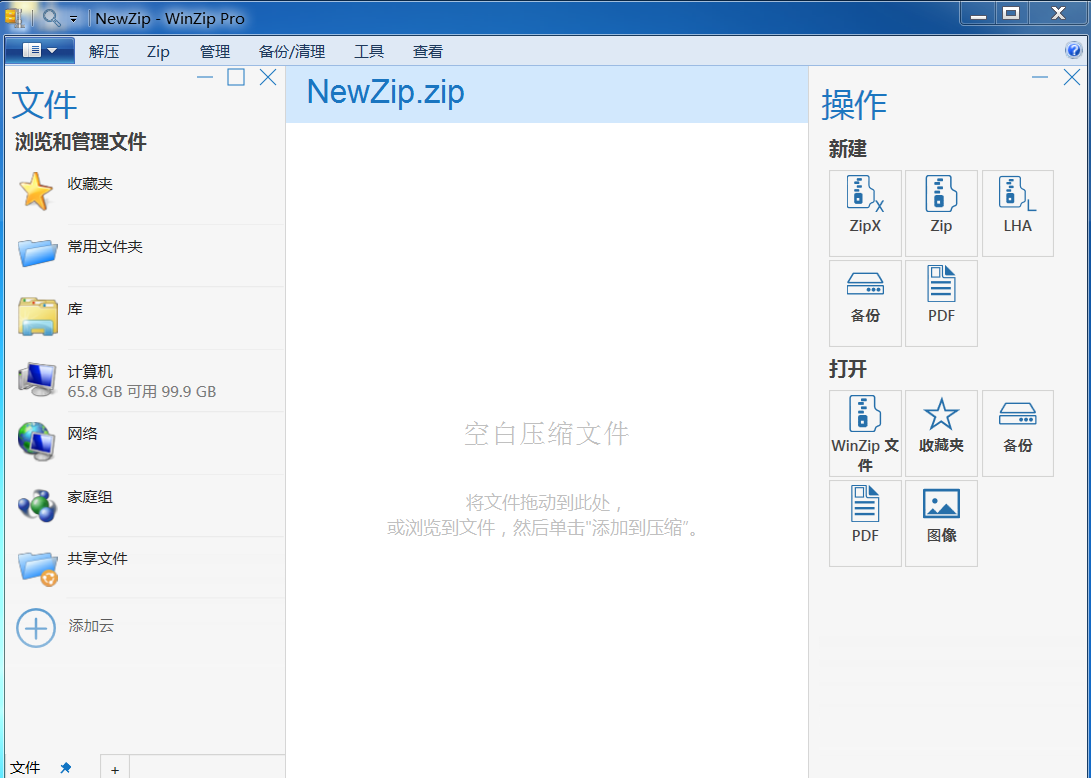
Task: Click the 文件 pane title
Action: 45,104
